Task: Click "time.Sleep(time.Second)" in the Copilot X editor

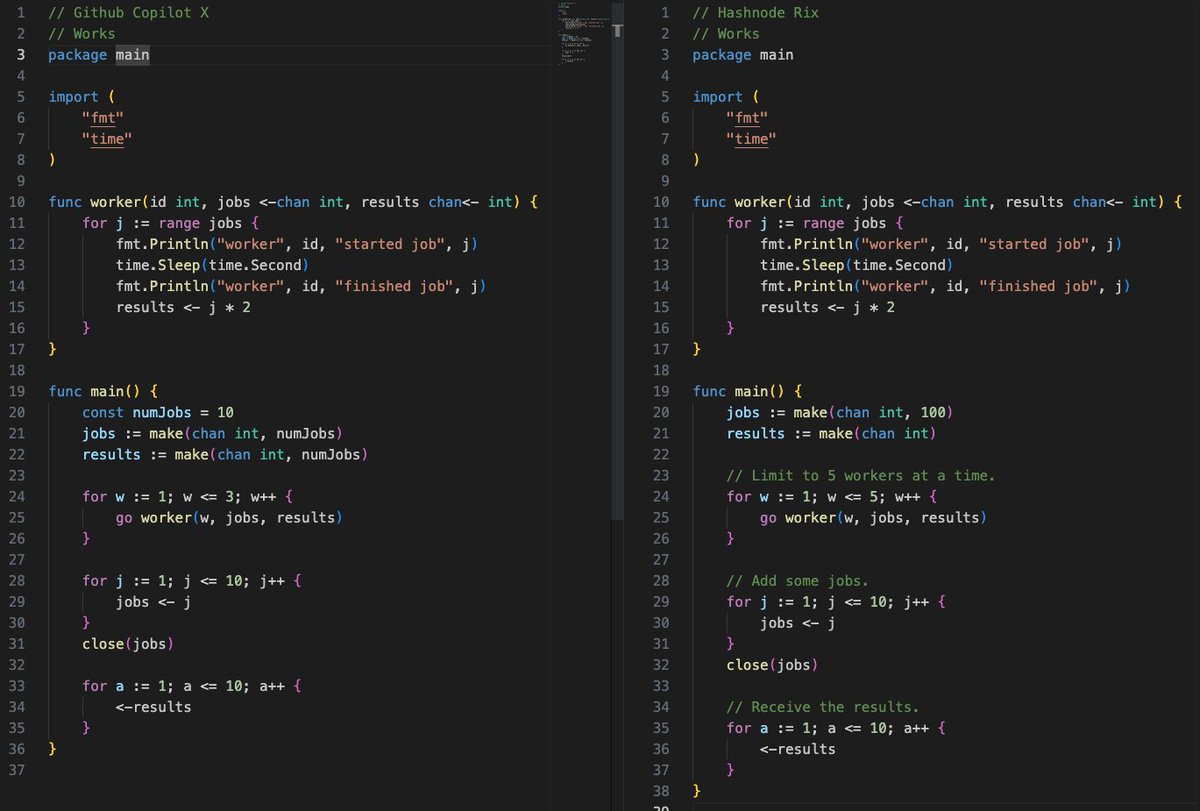Action: [x=211, y=265]
